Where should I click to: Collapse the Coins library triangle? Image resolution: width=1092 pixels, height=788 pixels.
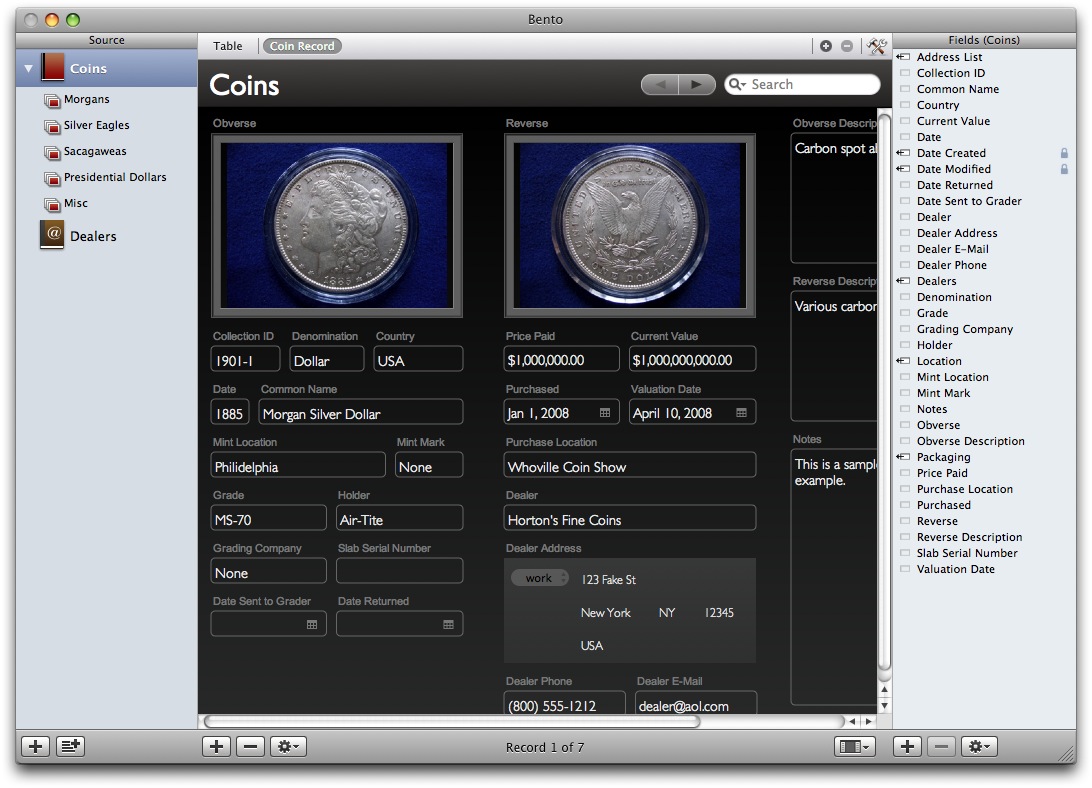click(29, 69)
